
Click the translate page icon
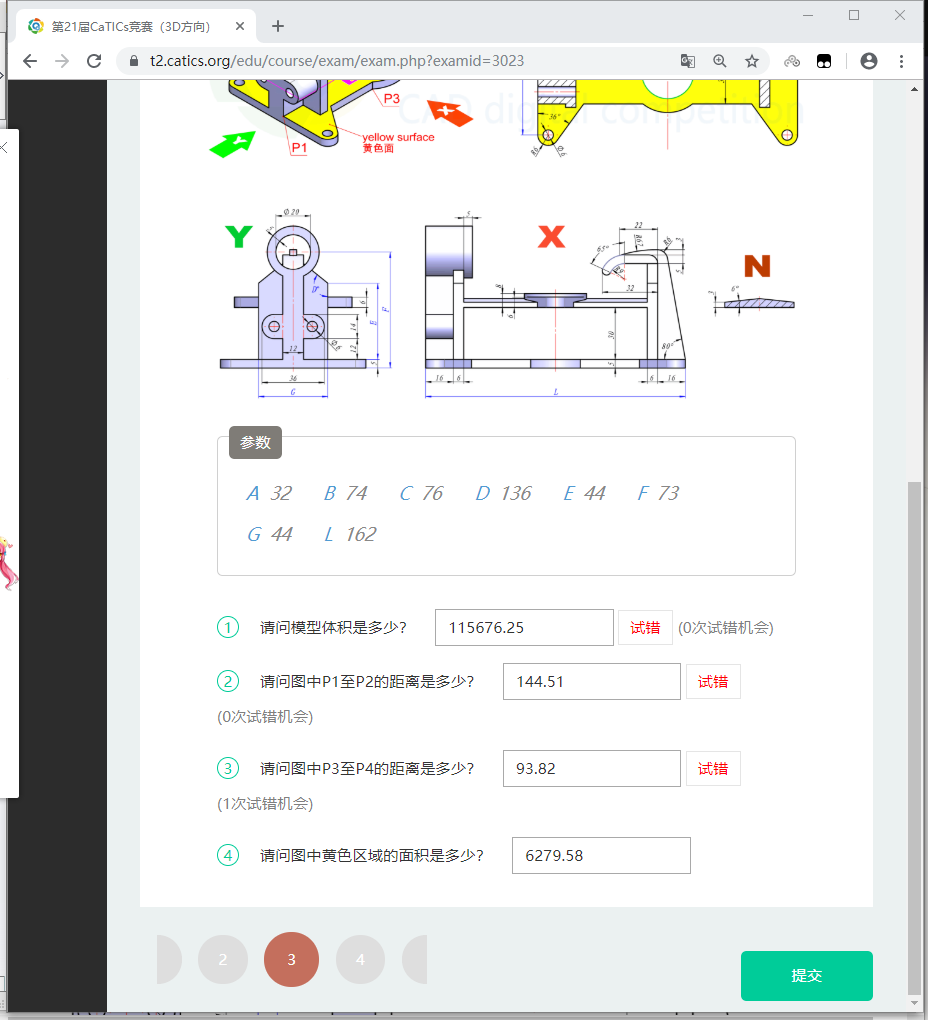point(688,61)
